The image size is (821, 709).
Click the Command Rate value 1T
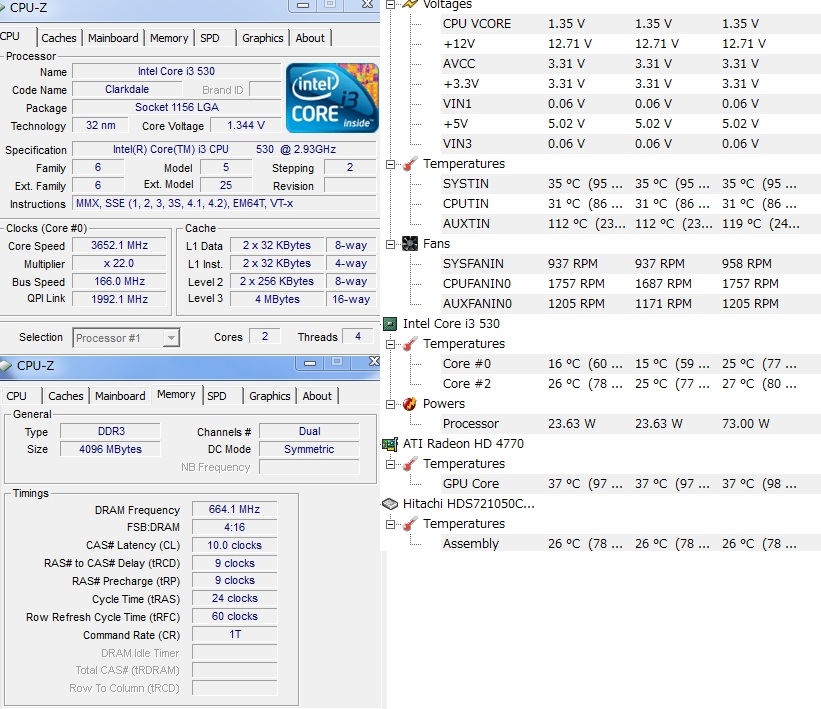234,634
